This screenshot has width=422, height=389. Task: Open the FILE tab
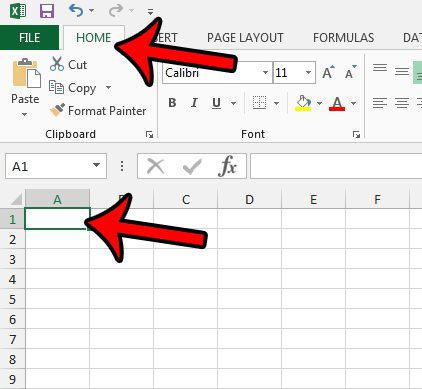click(x=29, y=38)
